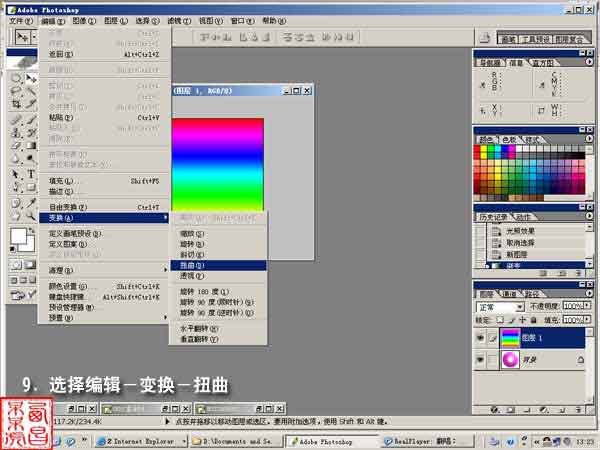Viewport: 600px width, 450px height.
Task: Select the Dodge tool
Action: (x=31, y=158)
